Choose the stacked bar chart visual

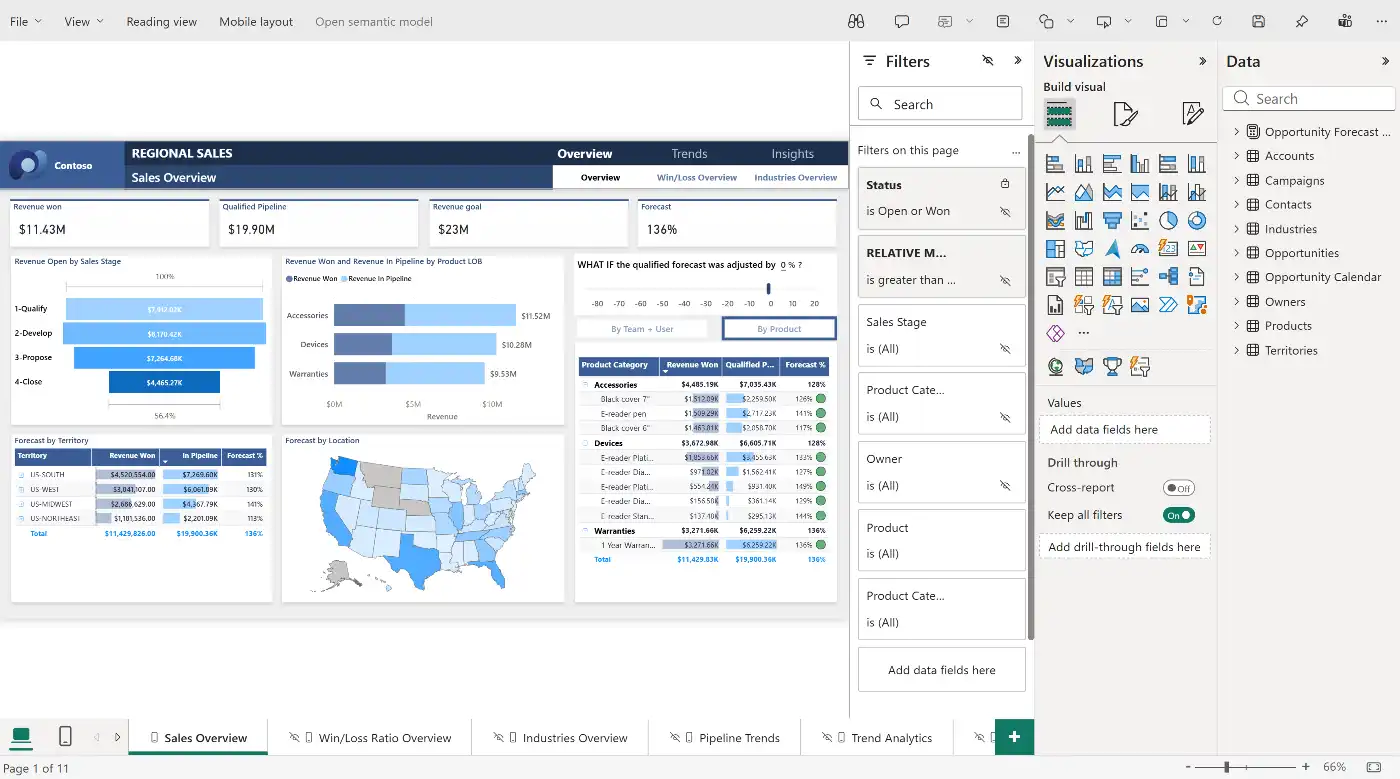pos(1055,164)
